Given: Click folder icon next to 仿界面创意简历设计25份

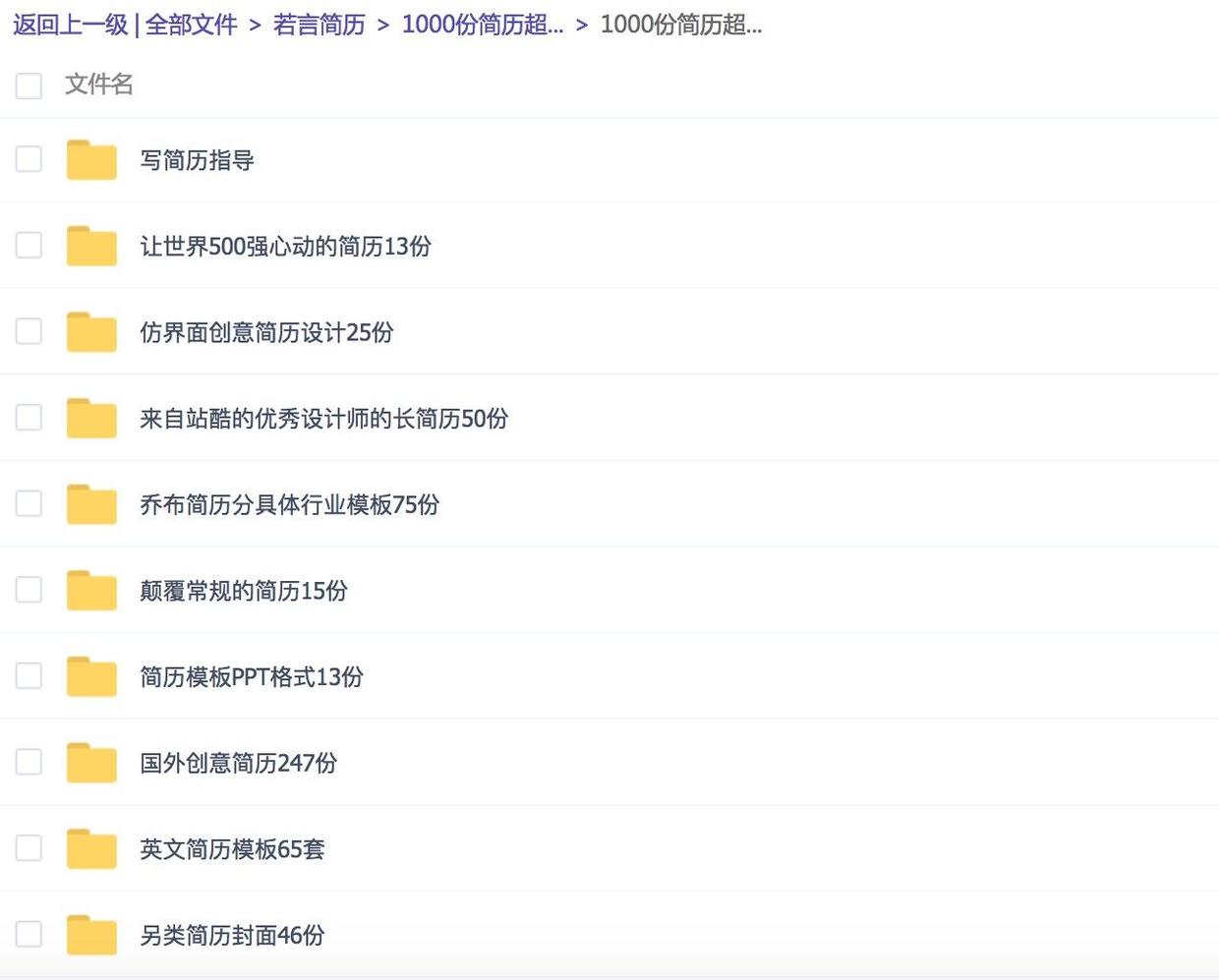Looking at the screenshot, I should (91, 332).
